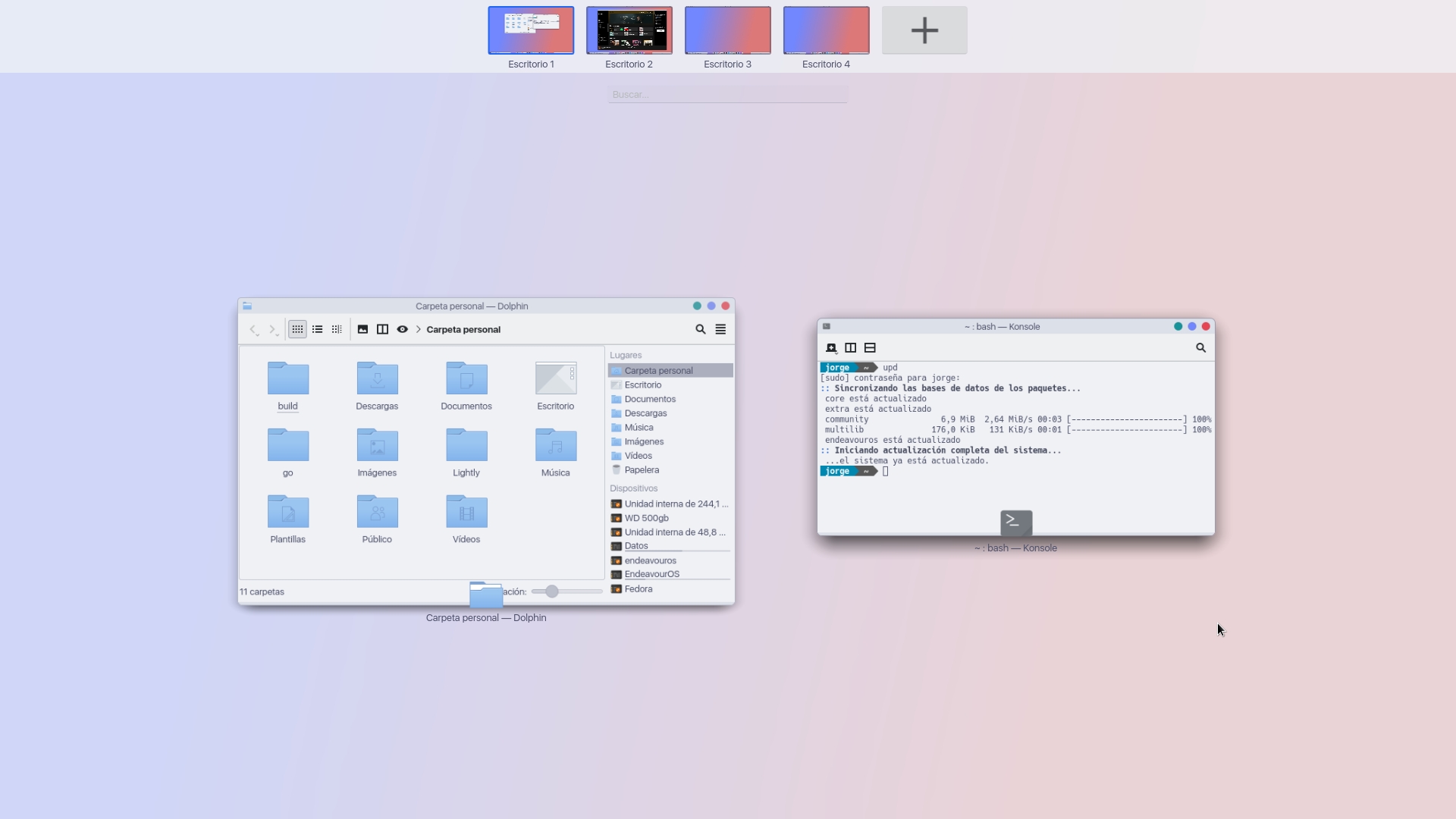Open Dolphin's hamburger menu

tap(720, 329)
